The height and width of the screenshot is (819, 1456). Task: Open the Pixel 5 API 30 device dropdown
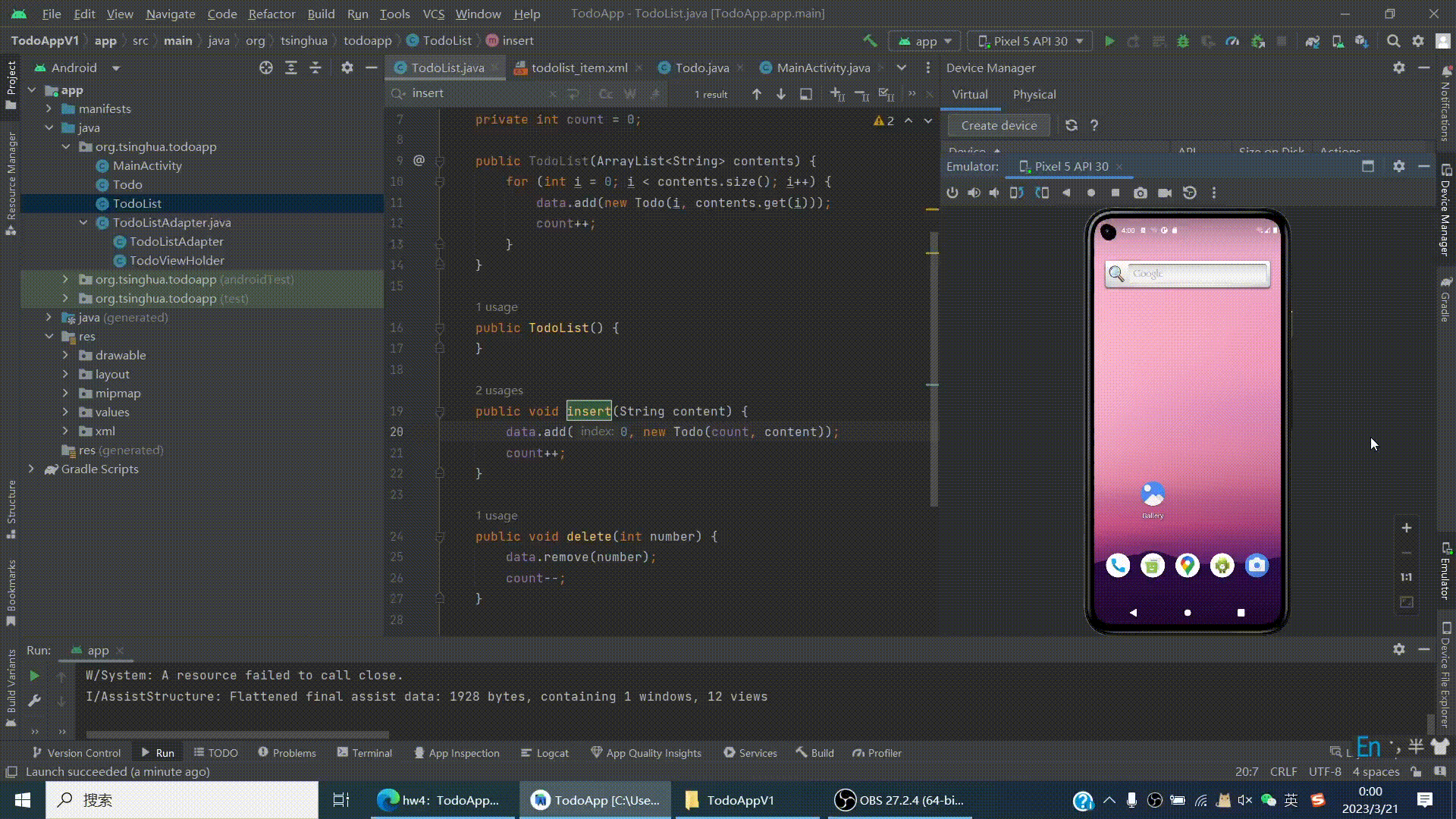pyautogui.click(x=1031, y=41)
